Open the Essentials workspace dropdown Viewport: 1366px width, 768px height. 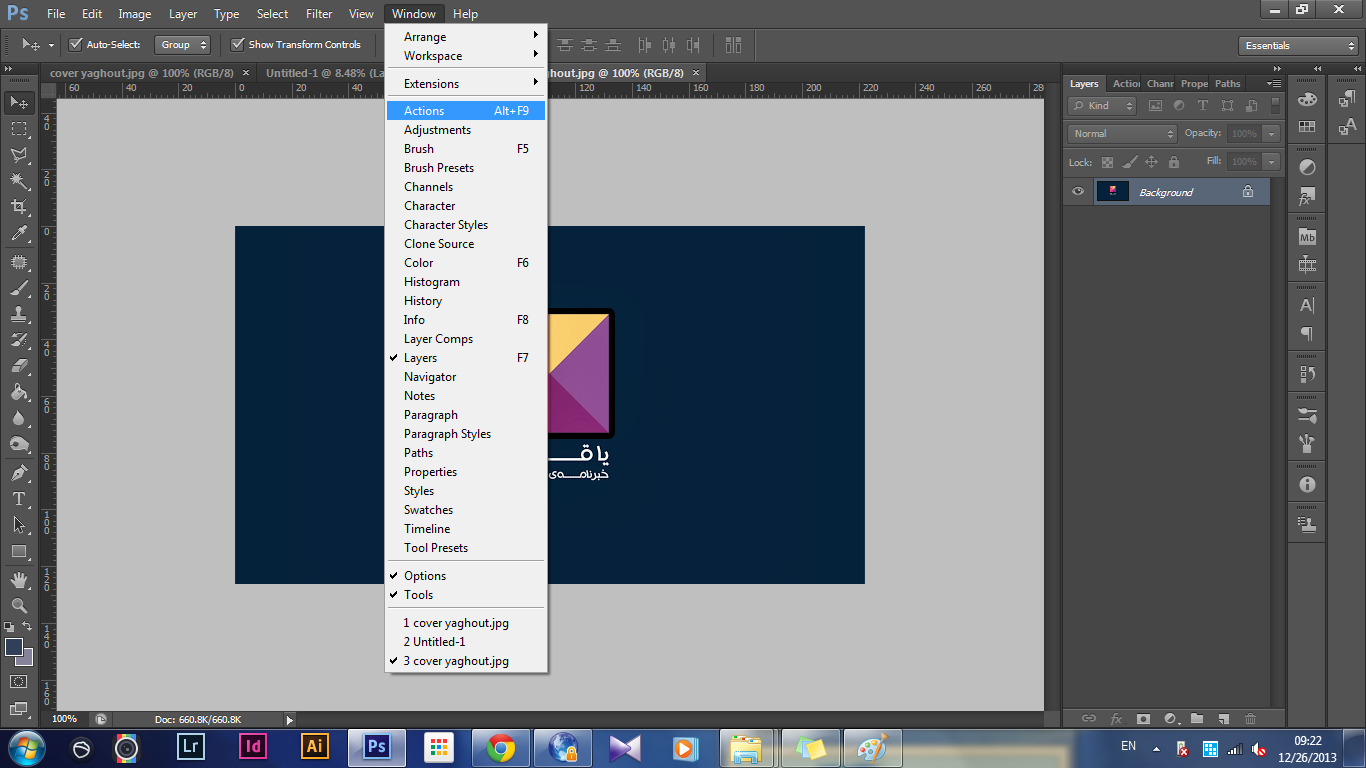click(x=1297, y=46)
